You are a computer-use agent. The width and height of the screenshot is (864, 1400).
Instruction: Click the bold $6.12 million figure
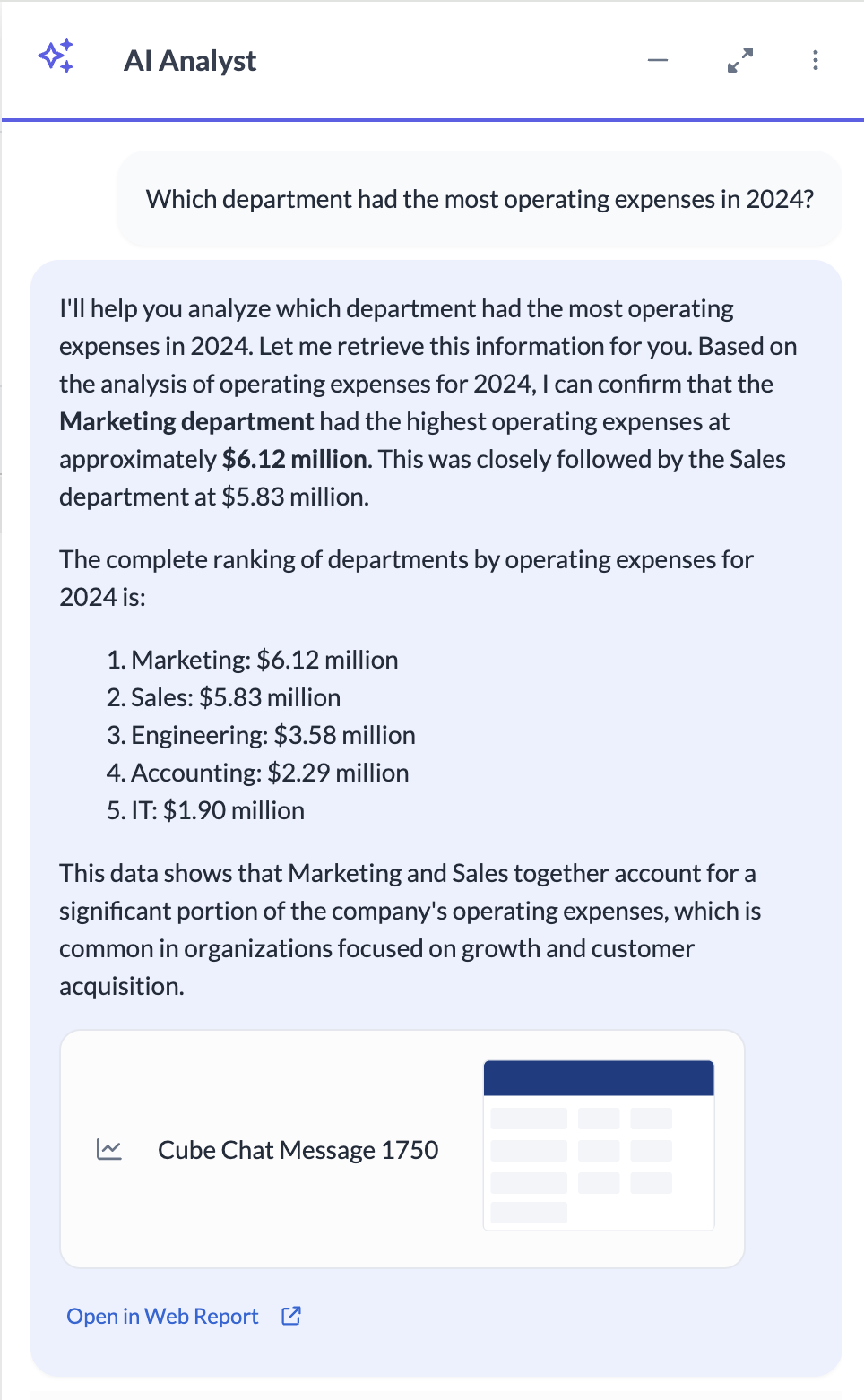[x=295, y=459]
